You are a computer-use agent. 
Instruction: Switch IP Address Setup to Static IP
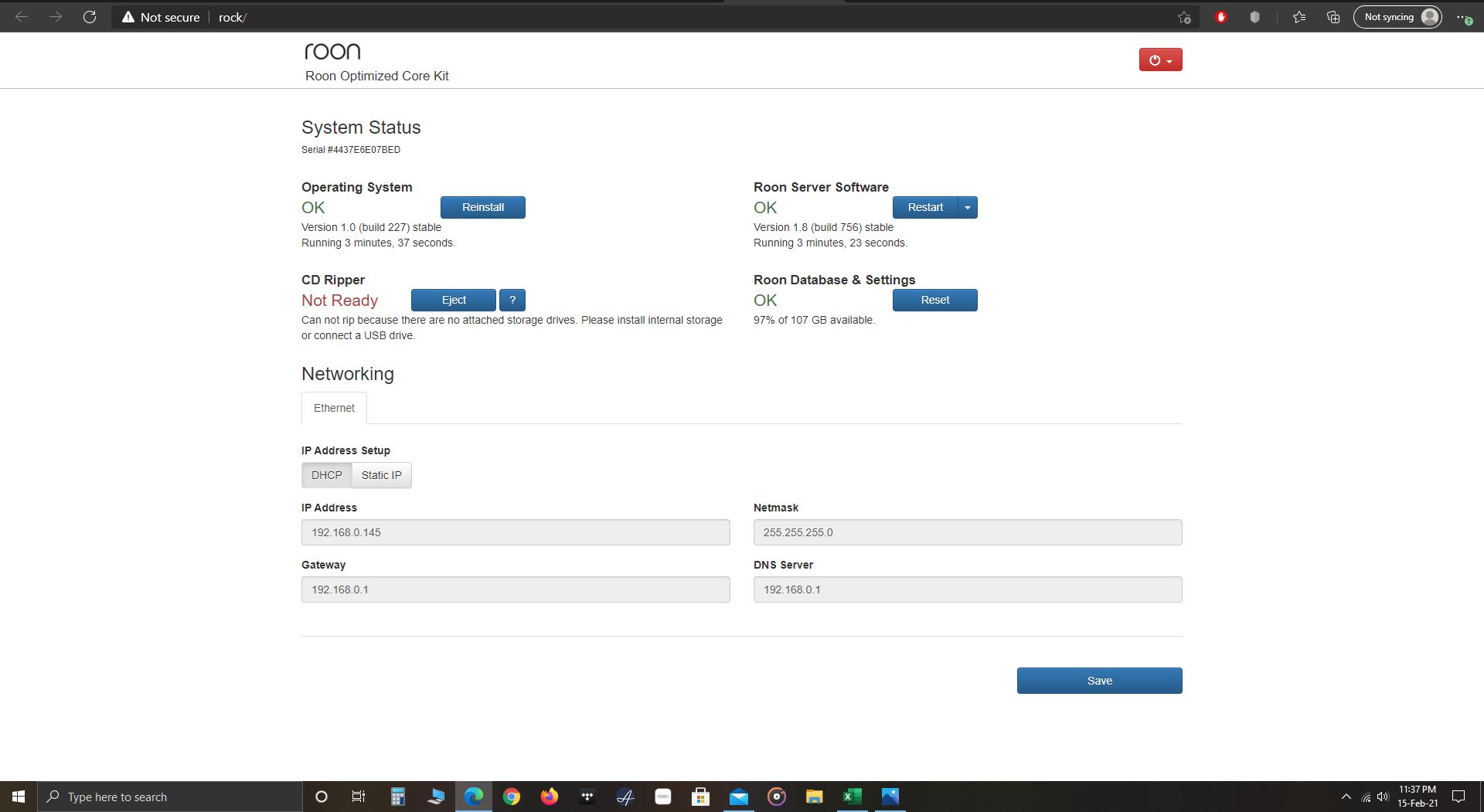click(382, 475)
